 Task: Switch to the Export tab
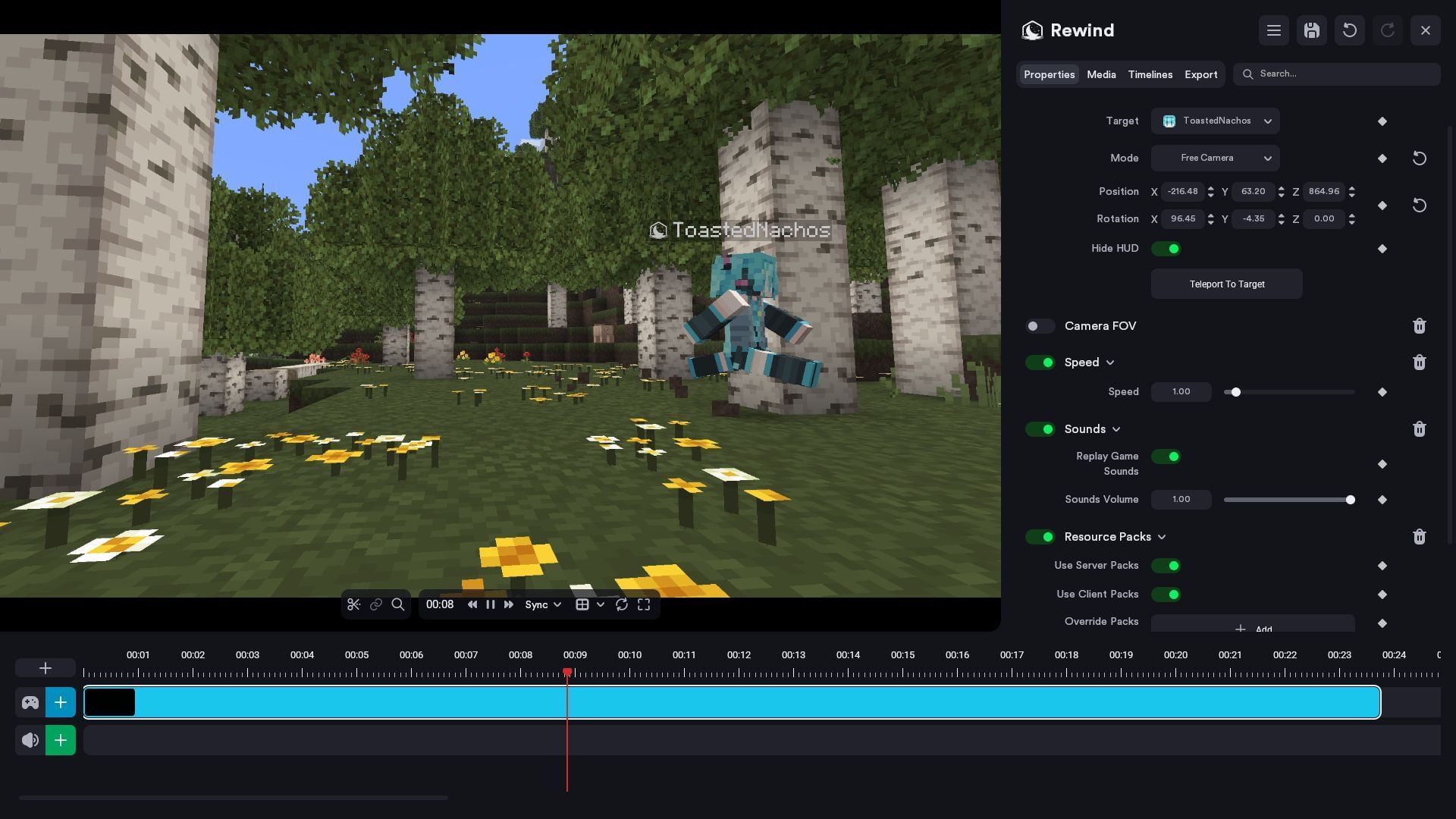pyautogui.click(x=1201, y=74)
